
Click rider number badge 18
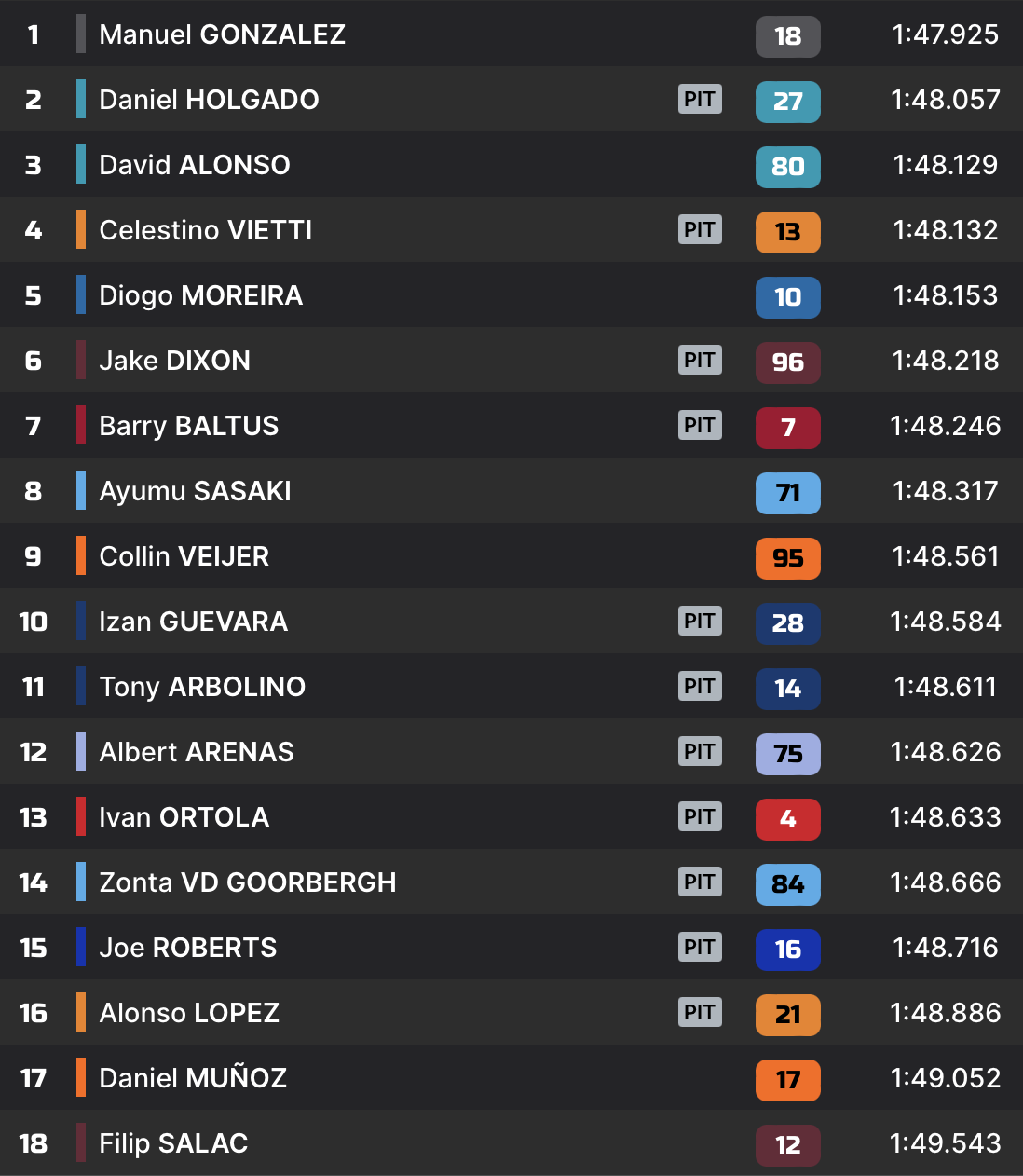(x=787, y=36)
